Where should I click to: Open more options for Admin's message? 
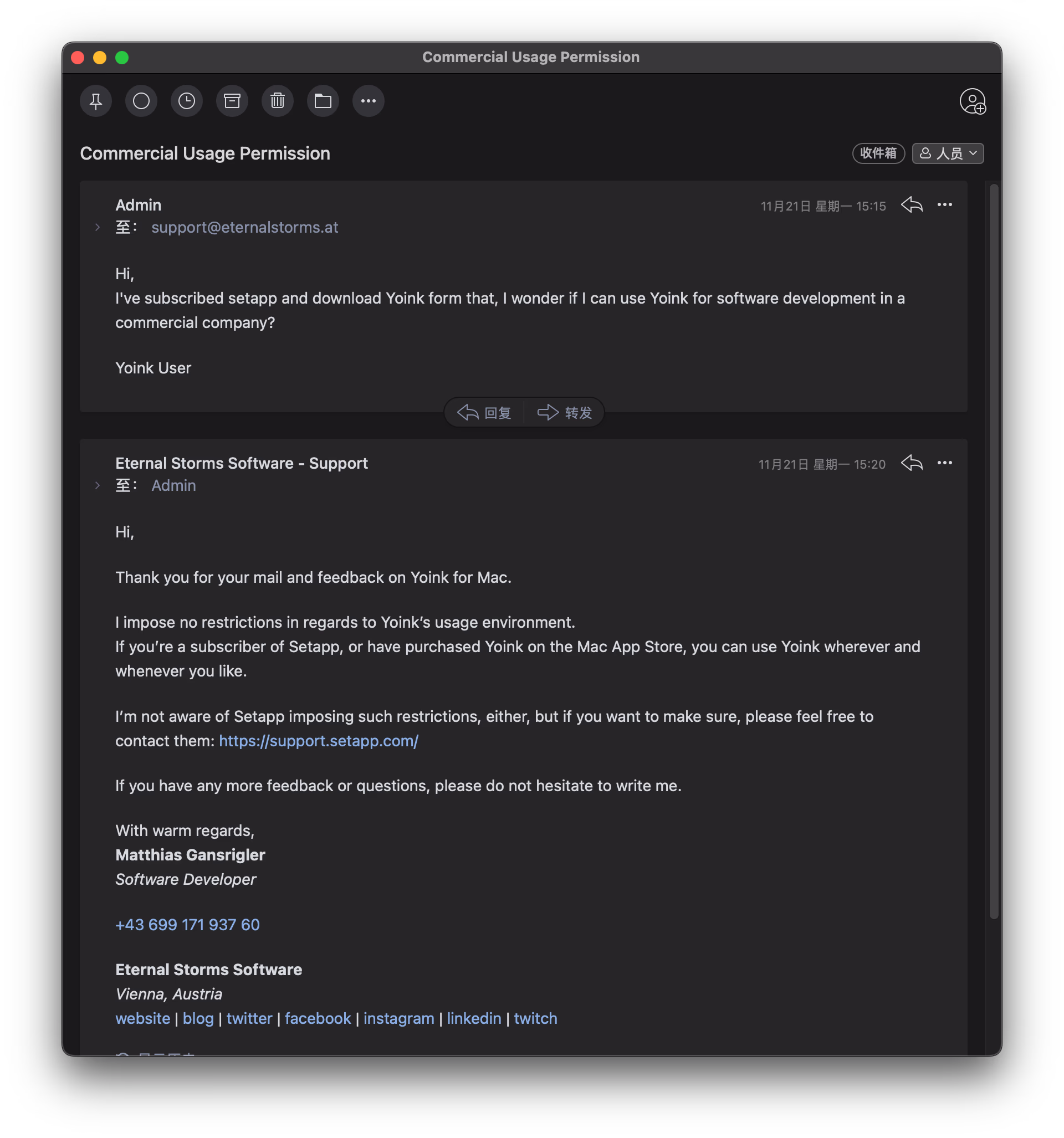(944, 205)
